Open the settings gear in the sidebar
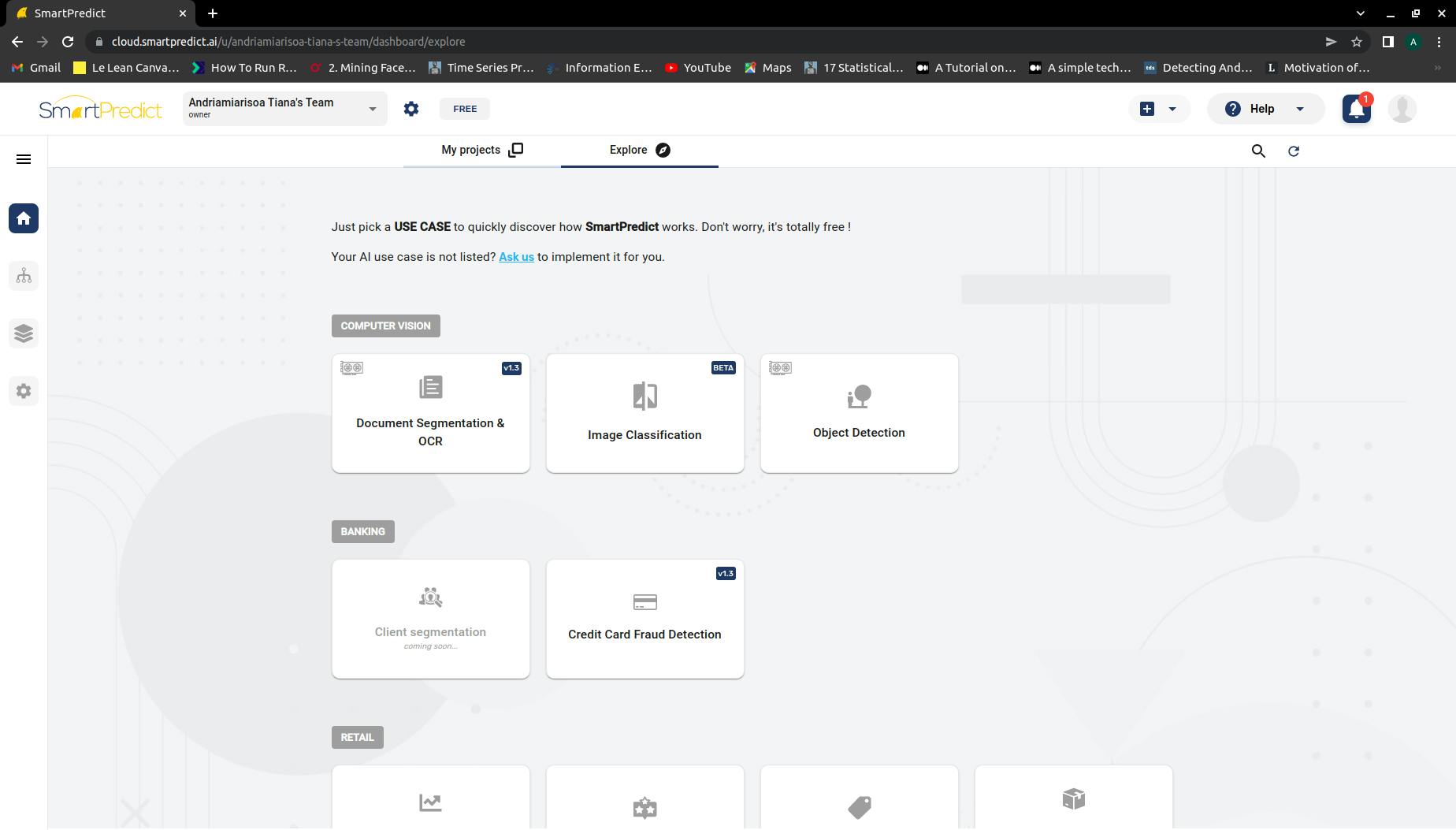 point(24,391)
